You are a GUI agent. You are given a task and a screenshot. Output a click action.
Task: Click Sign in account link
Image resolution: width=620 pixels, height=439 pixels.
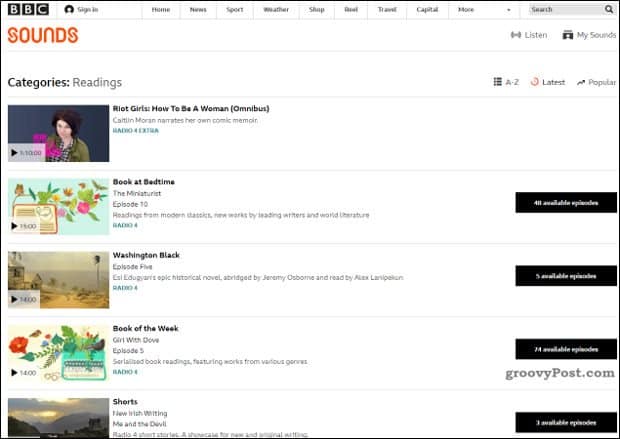point(82,9)
